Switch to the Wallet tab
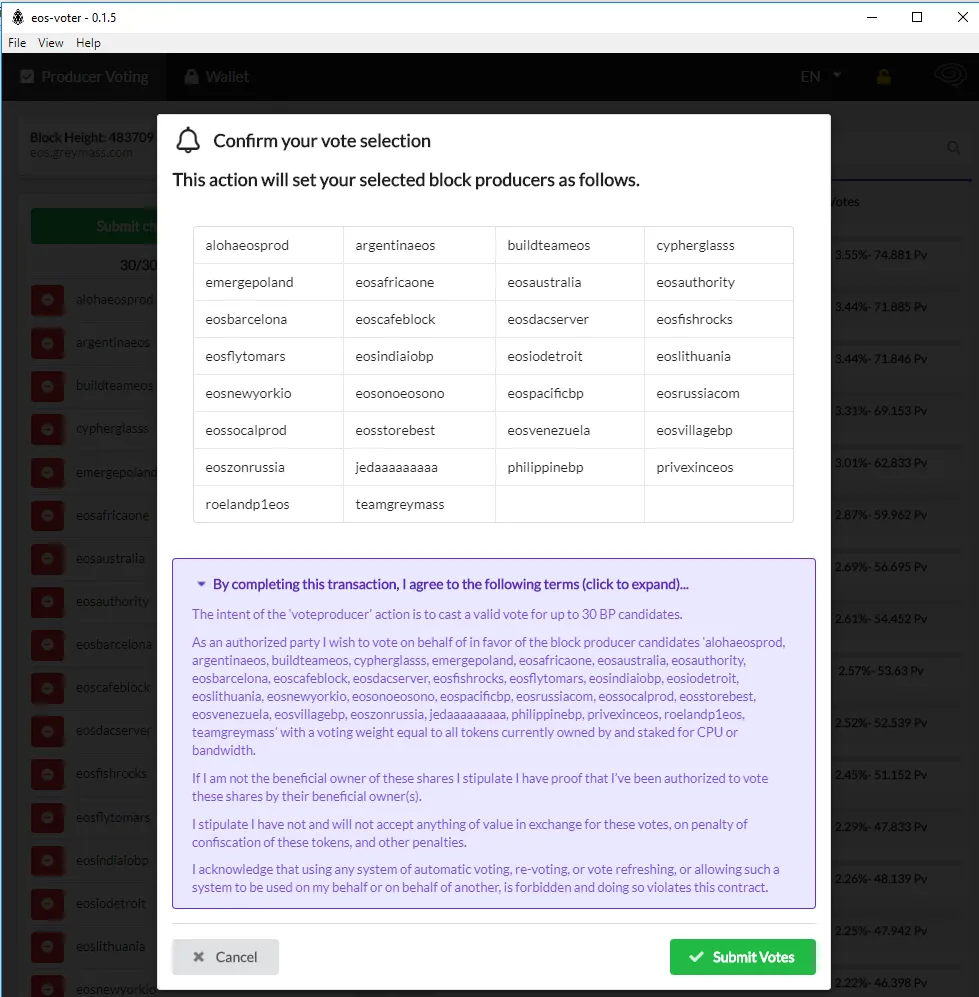 [217, 77]
